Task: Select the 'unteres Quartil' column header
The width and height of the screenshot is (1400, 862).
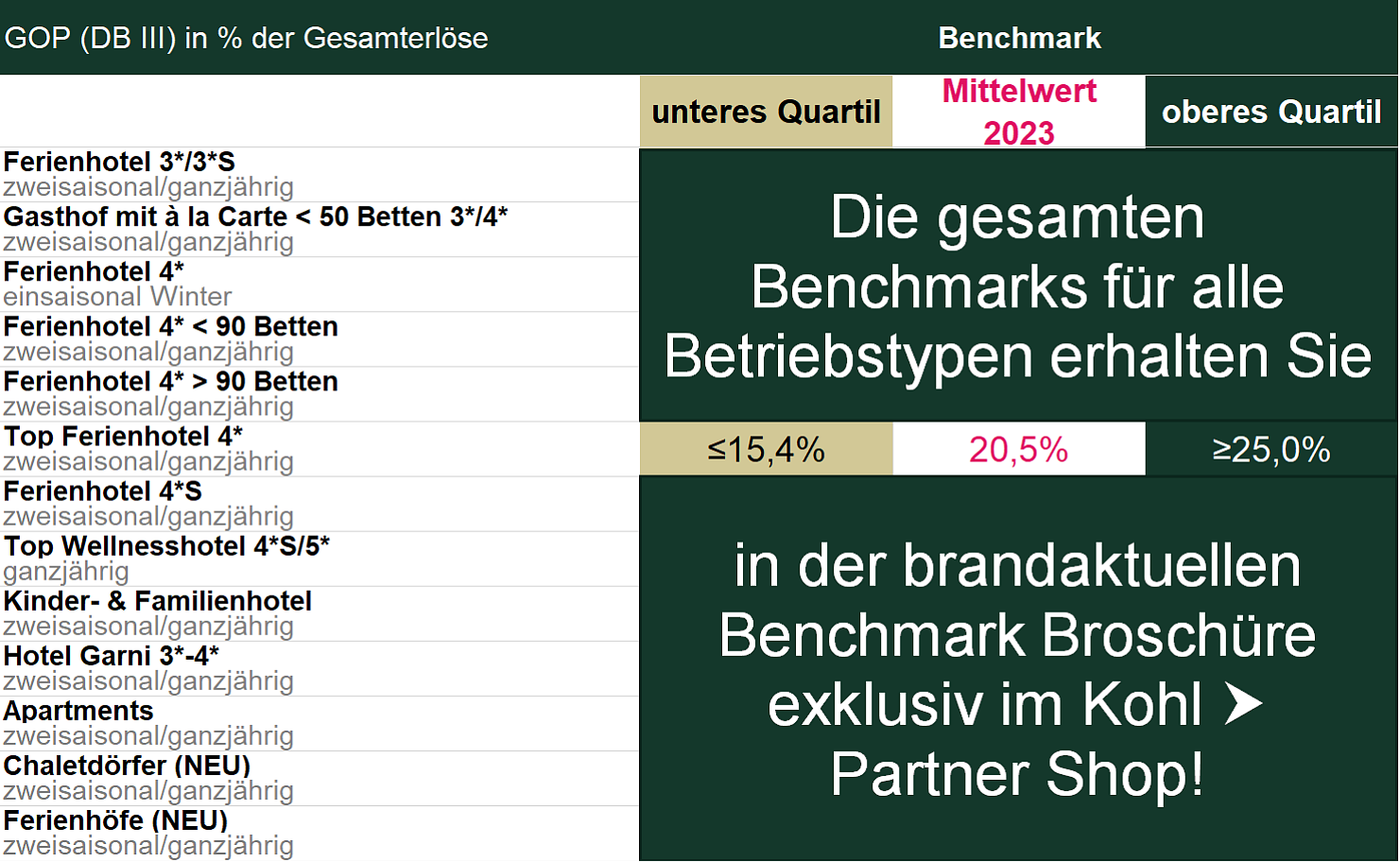Action: point(766,112)
